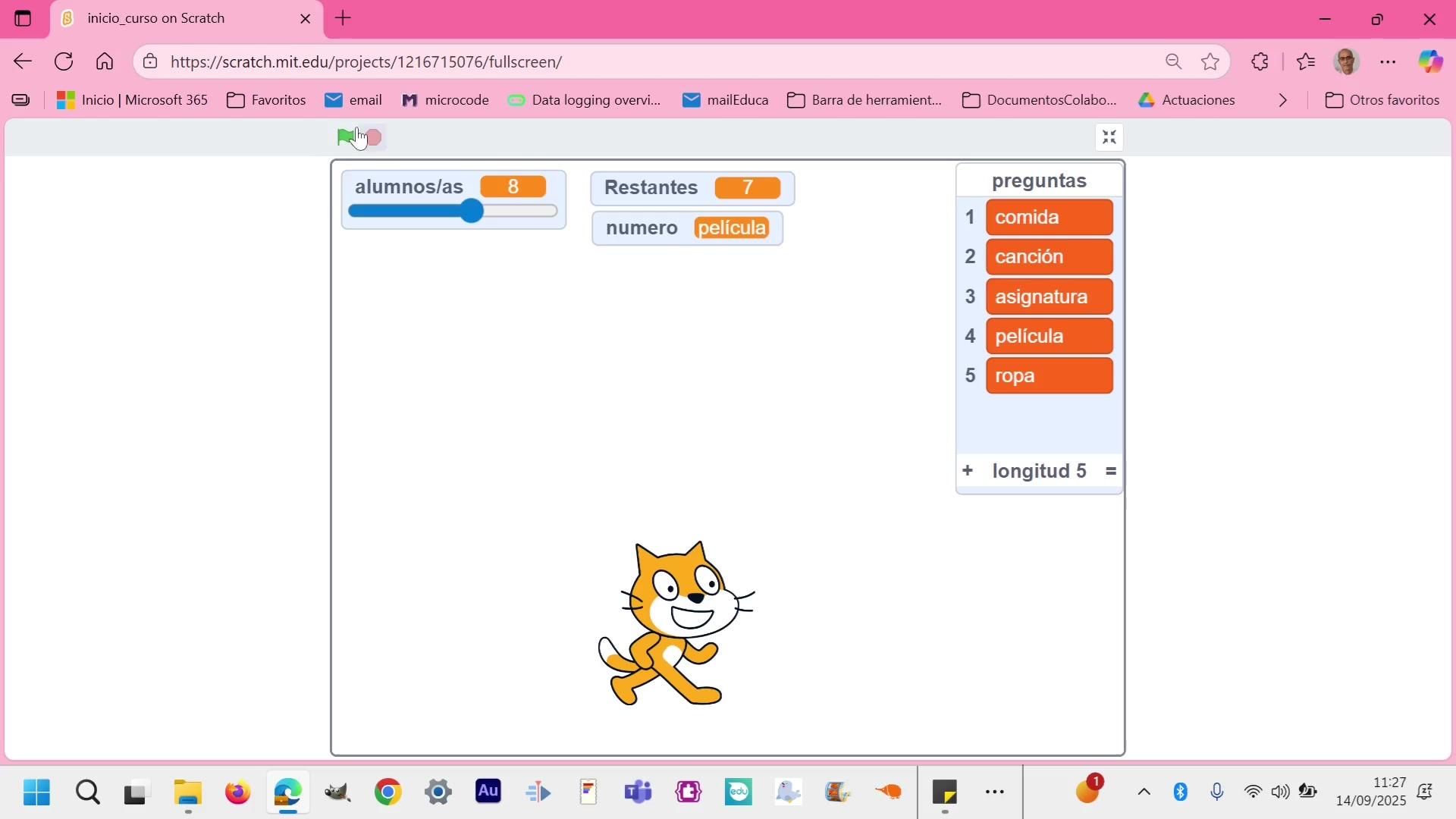Open Otros favoritos folder
Image resolution: width=1456 pixels, height=819 pixels.
click(x=1382, y=100)
